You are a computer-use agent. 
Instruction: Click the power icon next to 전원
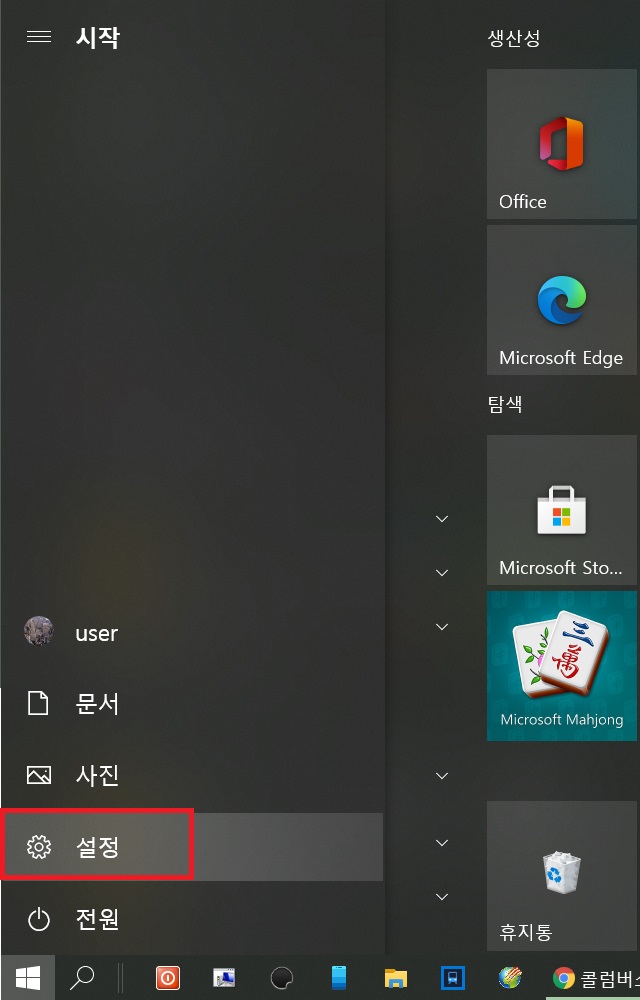point(39,919)
